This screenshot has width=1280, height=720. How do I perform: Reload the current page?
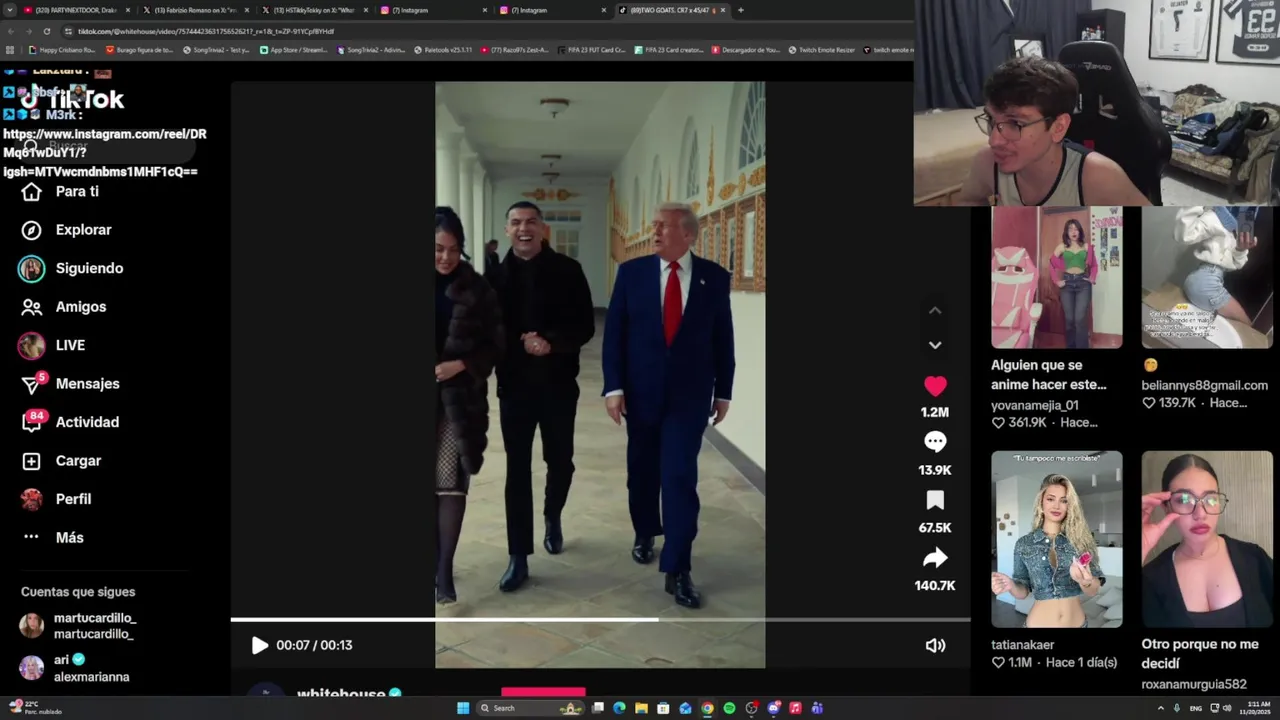pyautogui.click(x=46, y=31)
